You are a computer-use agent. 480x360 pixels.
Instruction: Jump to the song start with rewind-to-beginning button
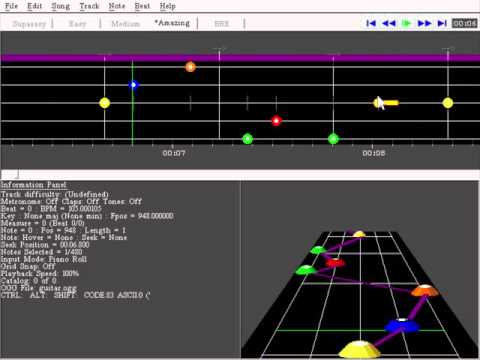[371, 23]
